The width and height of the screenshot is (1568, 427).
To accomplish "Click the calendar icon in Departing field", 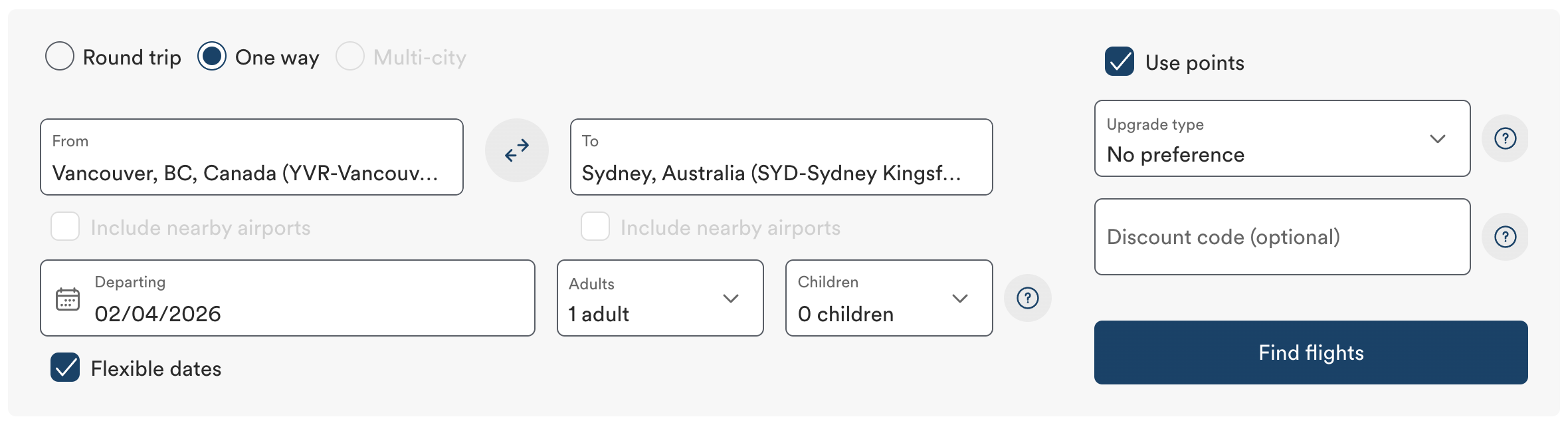I will 68,299.
